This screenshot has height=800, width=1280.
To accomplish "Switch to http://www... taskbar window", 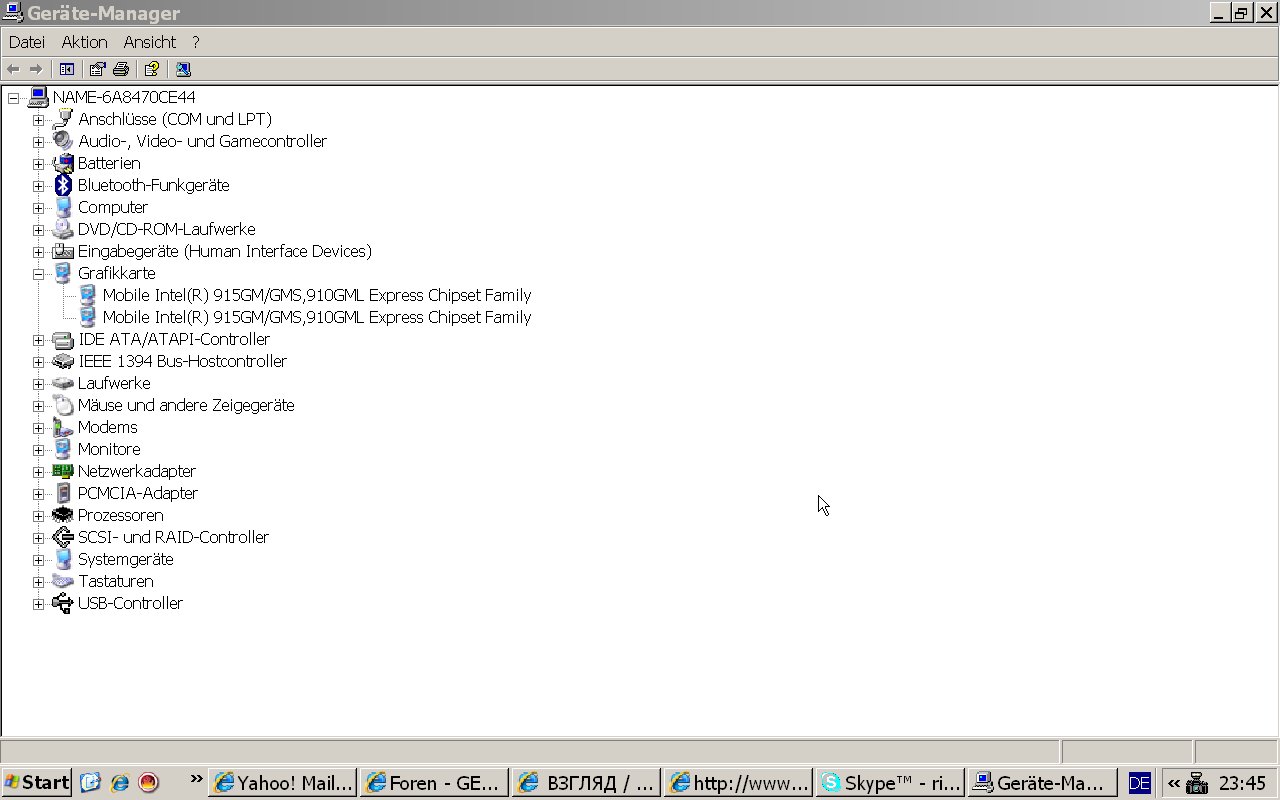I will coord(739,782).
